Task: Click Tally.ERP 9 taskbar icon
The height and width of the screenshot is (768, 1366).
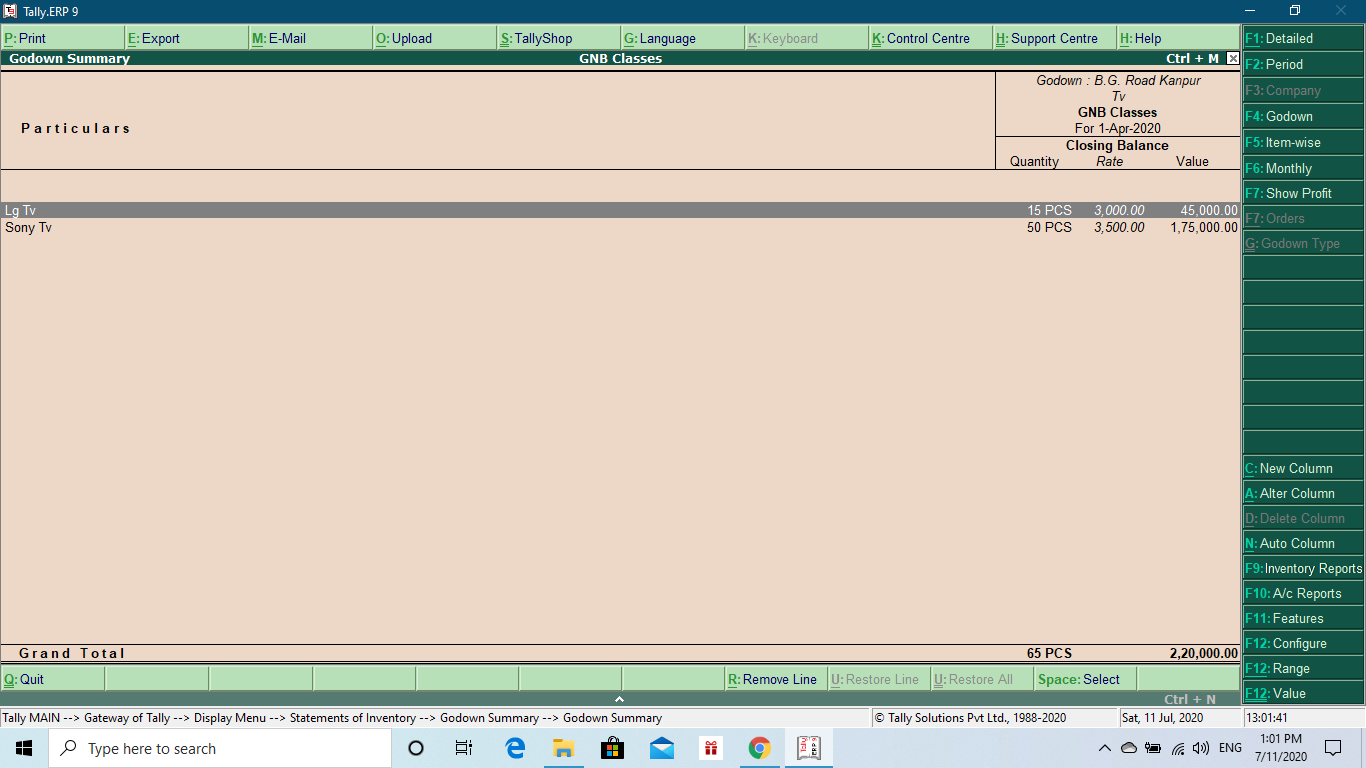Action: pos(808,748)
